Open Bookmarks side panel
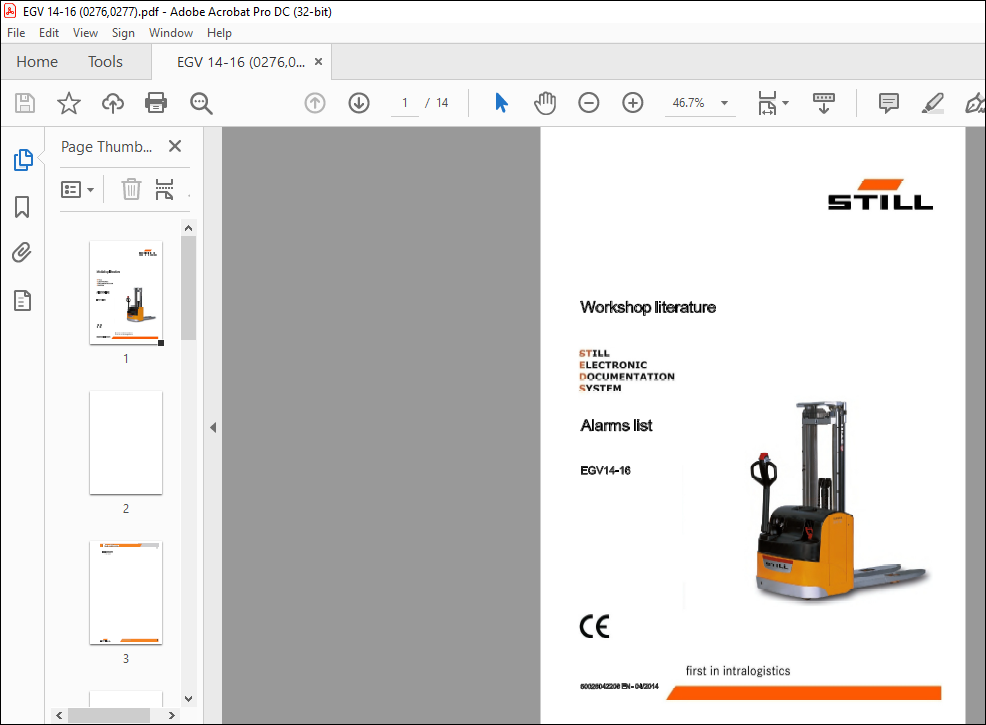The width and height of the screenshot is (986, 725). click(x=22, y=206)
